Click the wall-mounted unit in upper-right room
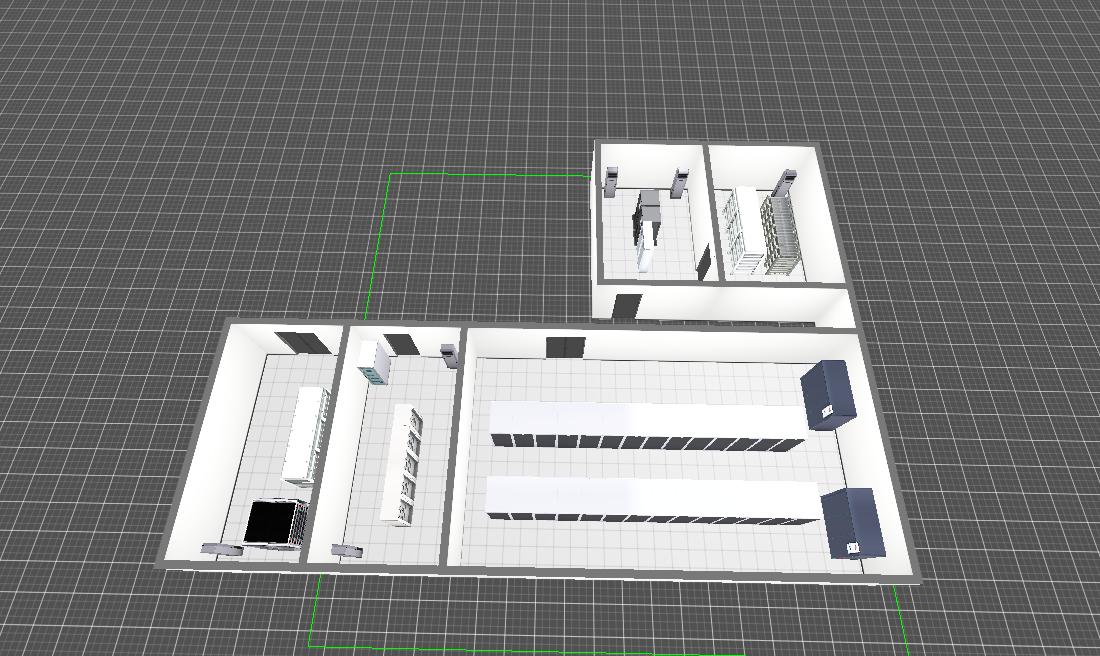1100x656 pixels. (x=785, y=183)
